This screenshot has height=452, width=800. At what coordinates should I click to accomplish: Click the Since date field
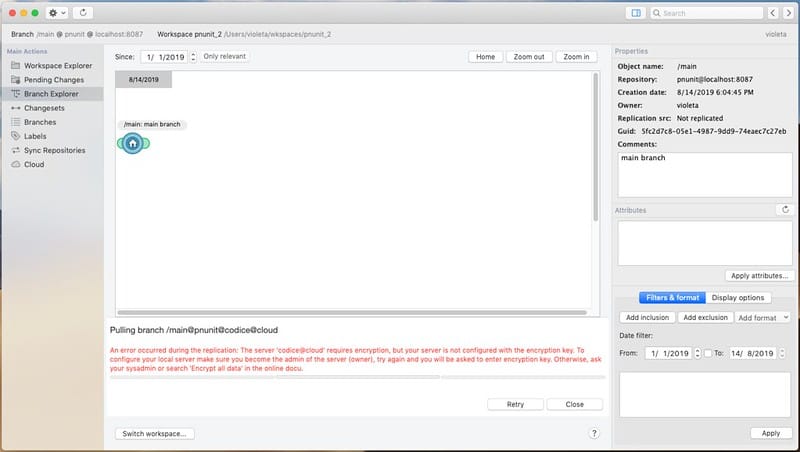coord(165,57)
